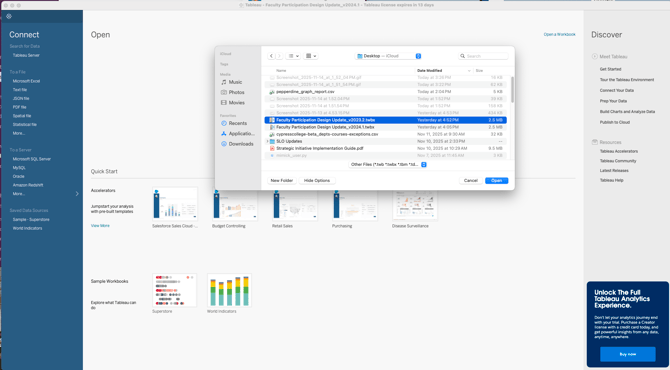Open World Indicators saved data source
This screenshot has width=670, height=370.
pyautogui.click(x=27, y=229)
